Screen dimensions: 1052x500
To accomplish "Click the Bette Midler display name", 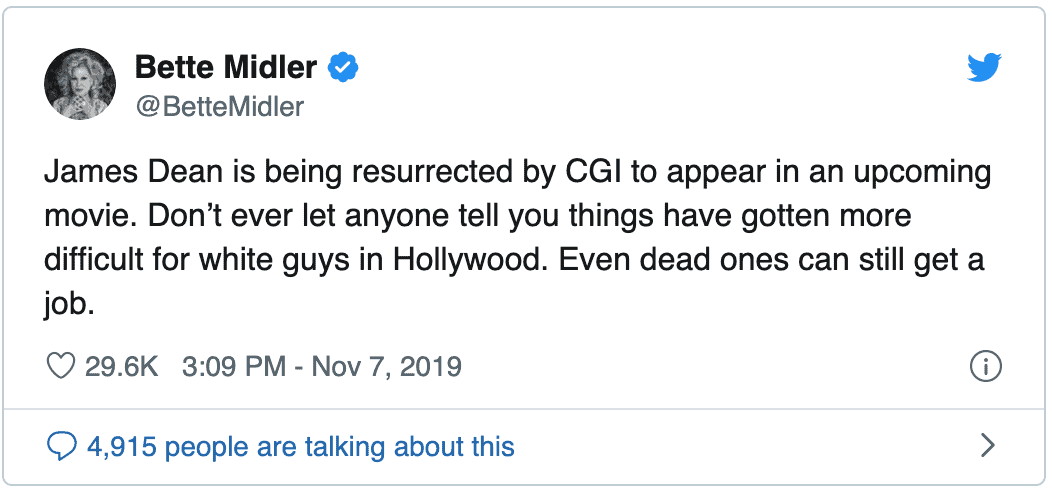I will tap(225, 68).
